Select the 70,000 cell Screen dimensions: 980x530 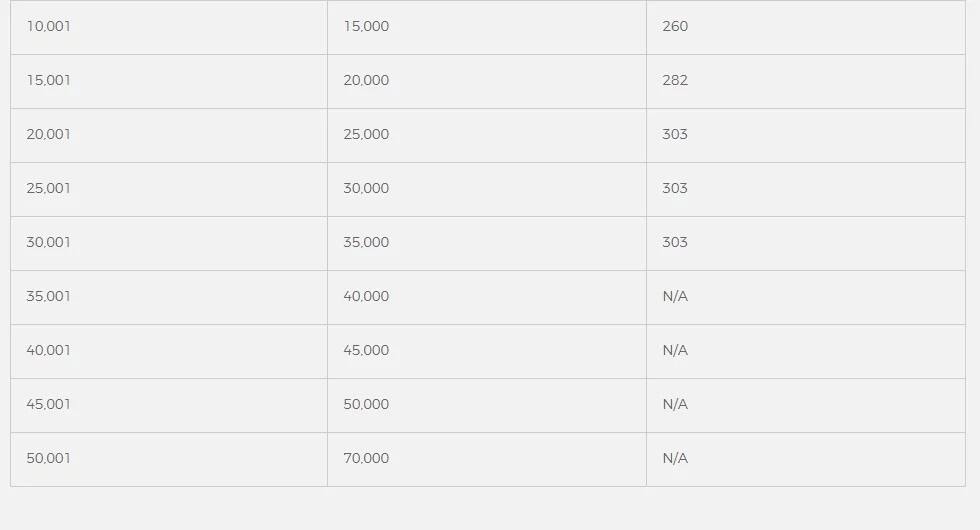[487, 459]
